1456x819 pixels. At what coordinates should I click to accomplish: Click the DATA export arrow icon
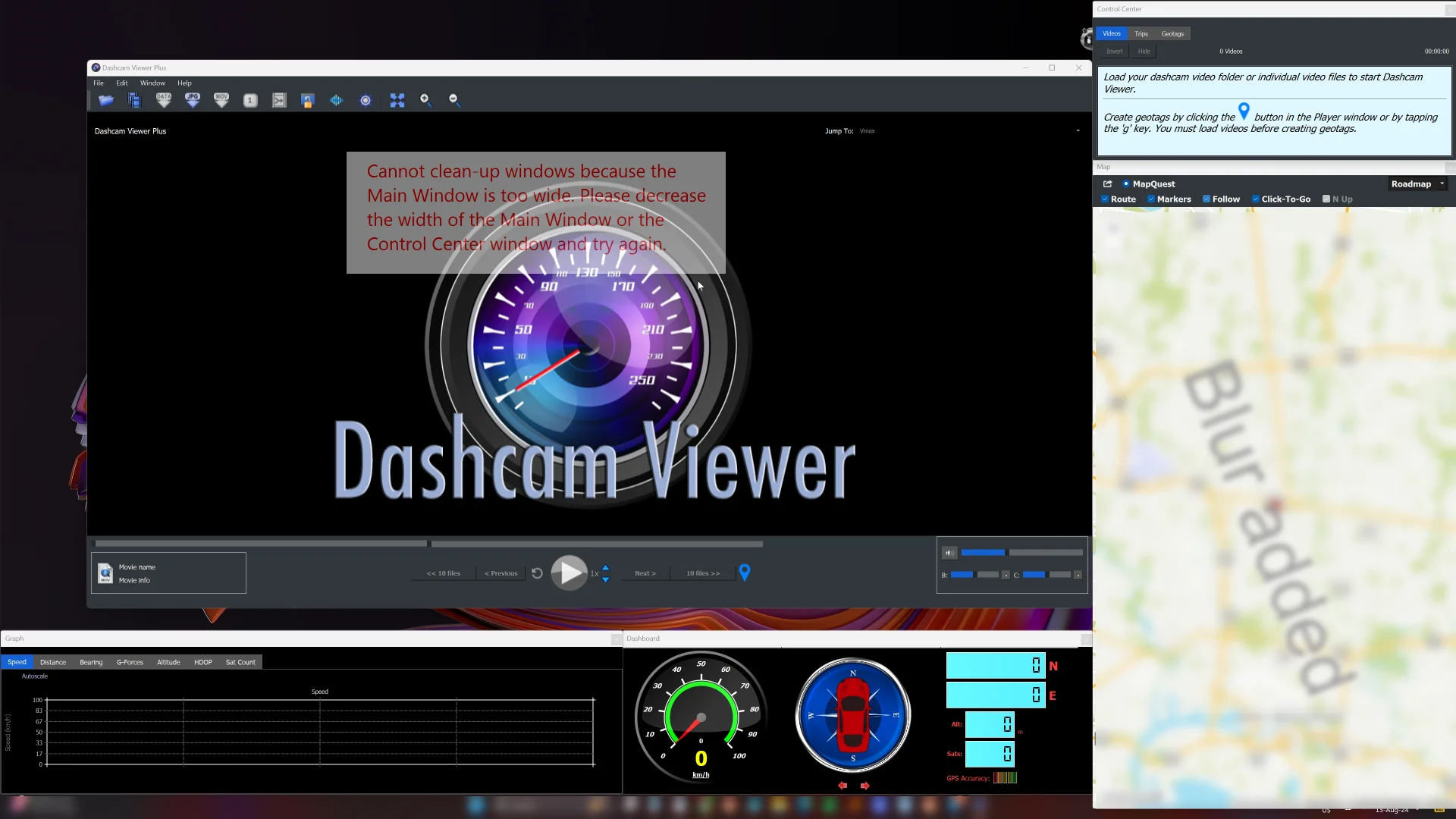[164, 100]
